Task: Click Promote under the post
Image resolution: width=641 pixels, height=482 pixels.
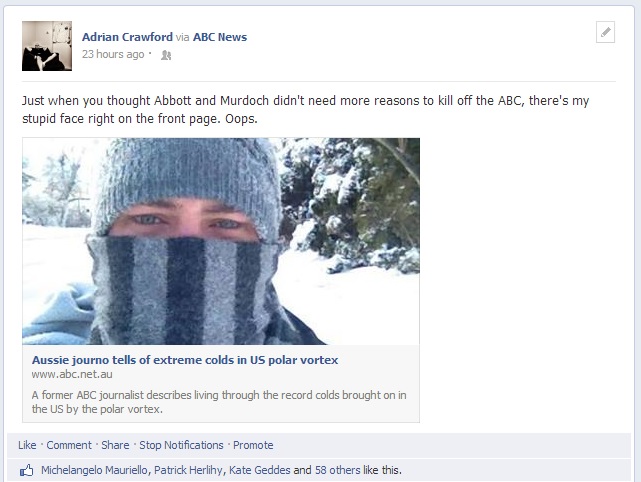Action: tap(253, 445)
